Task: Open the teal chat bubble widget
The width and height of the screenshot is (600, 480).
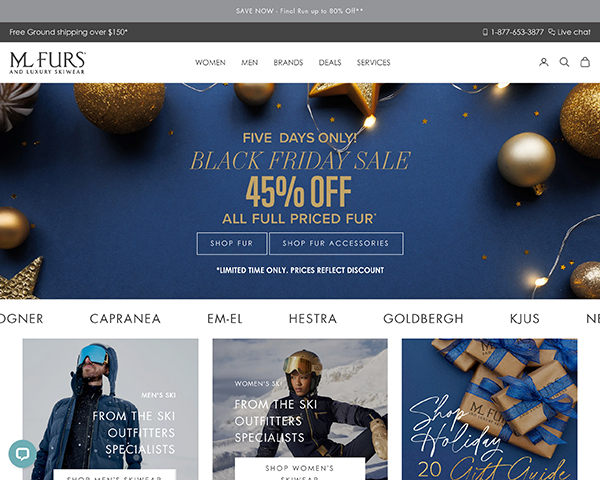Action: pyautogui.click(x=22, y=454)
